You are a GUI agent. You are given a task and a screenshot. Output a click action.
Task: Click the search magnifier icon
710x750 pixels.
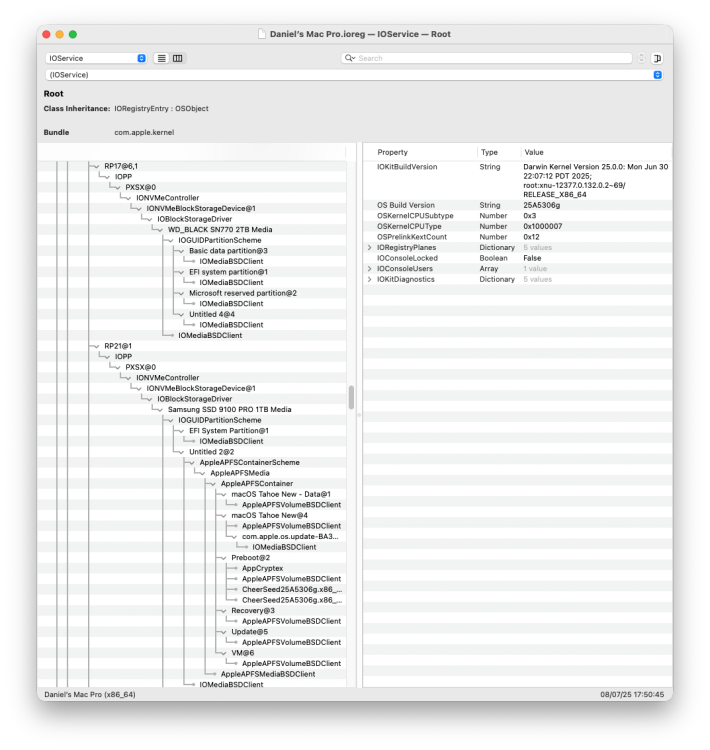pos(349,58)
